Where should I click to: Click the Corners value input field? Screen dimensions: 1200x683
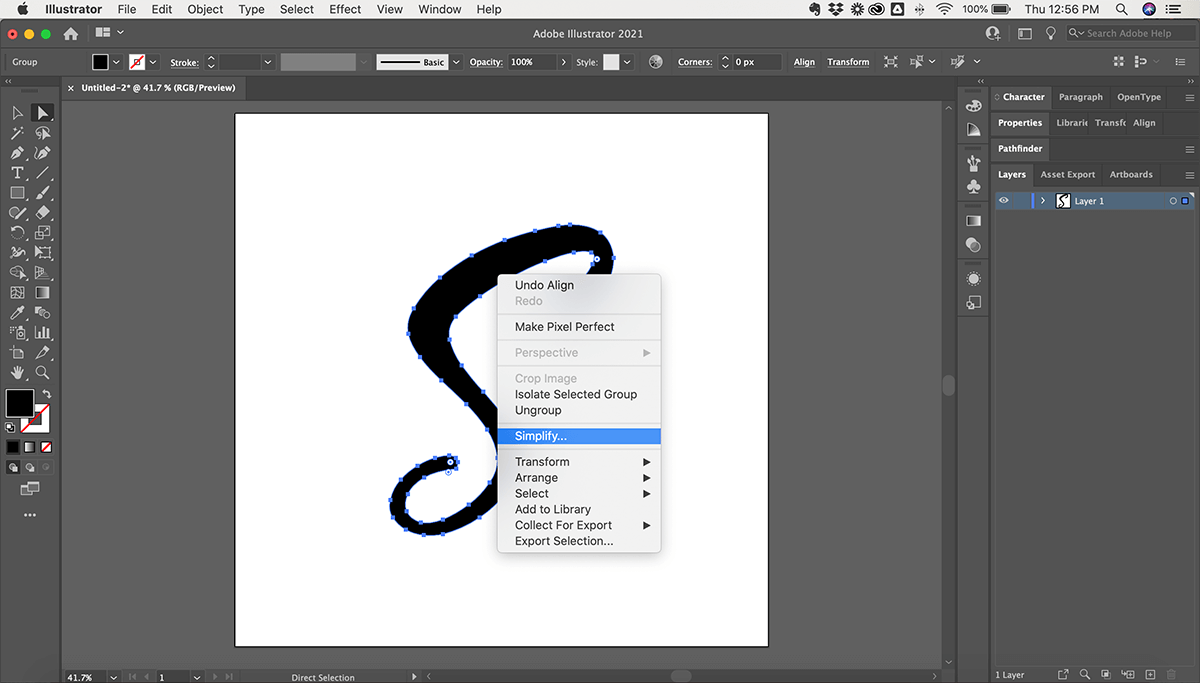[x=758, y=62]
